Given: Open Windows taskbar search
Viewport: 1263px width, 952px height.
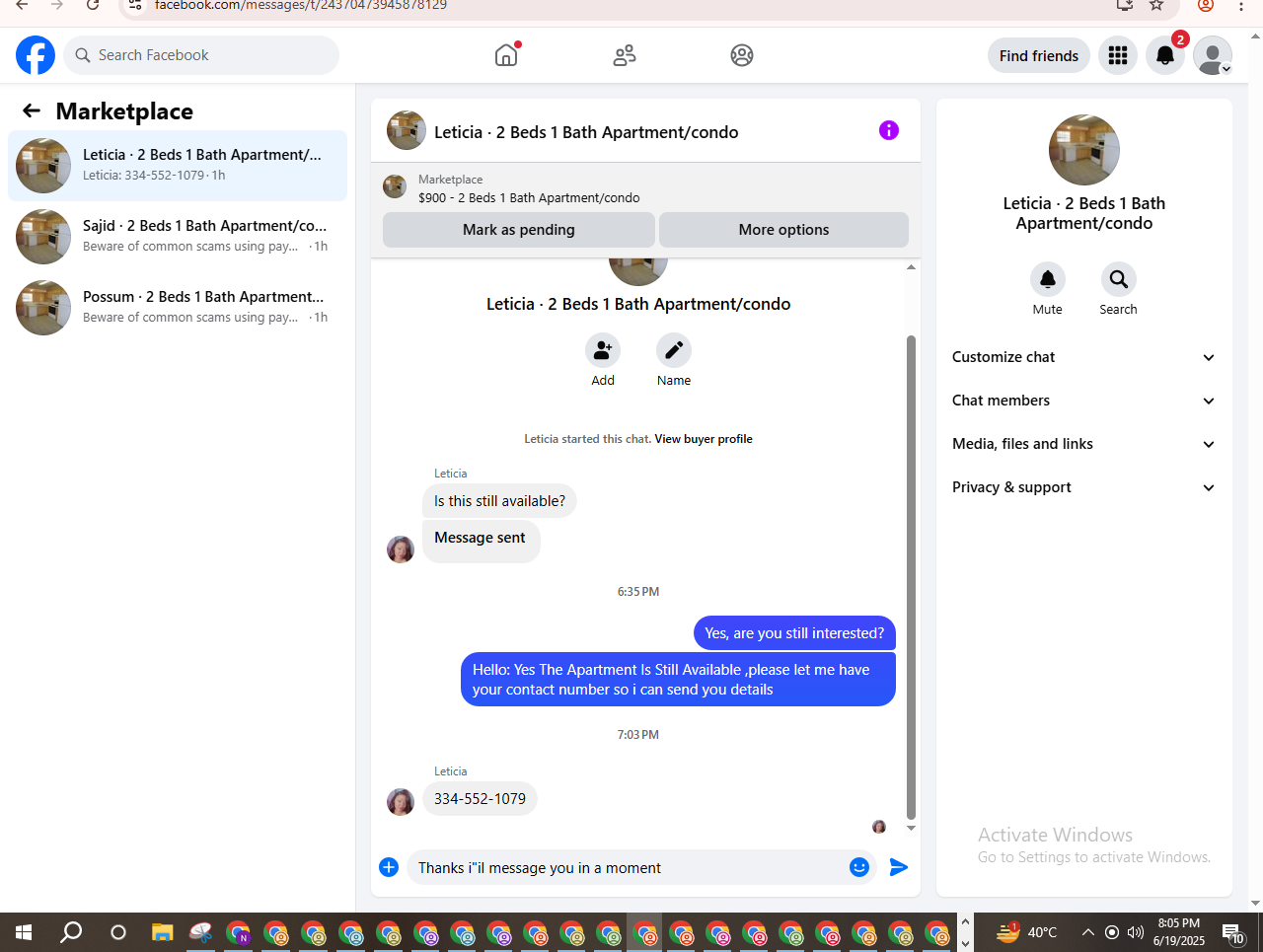Looking at the screenshot, I should (x=71, y=932).
